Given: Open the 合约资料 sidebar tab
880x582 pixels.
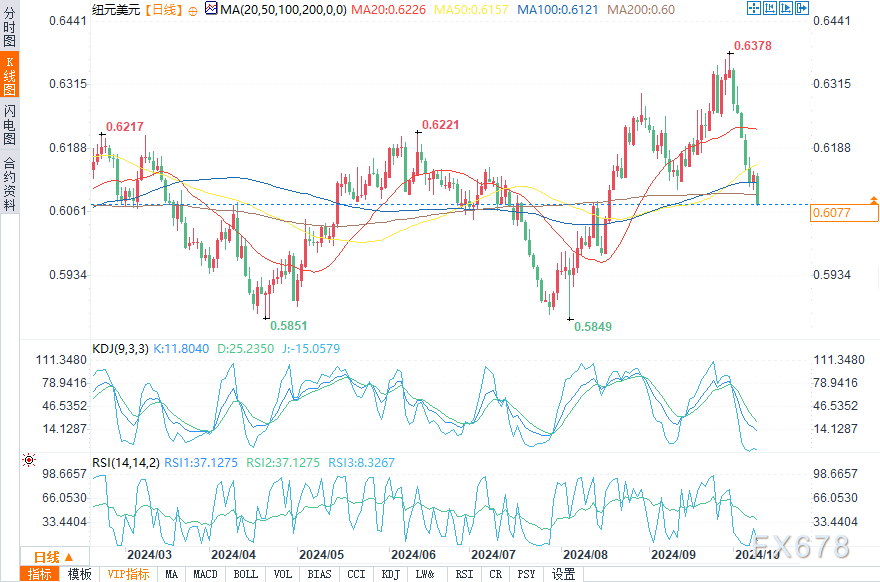Looking at the screenshot, I should click(x=10, y=184).
